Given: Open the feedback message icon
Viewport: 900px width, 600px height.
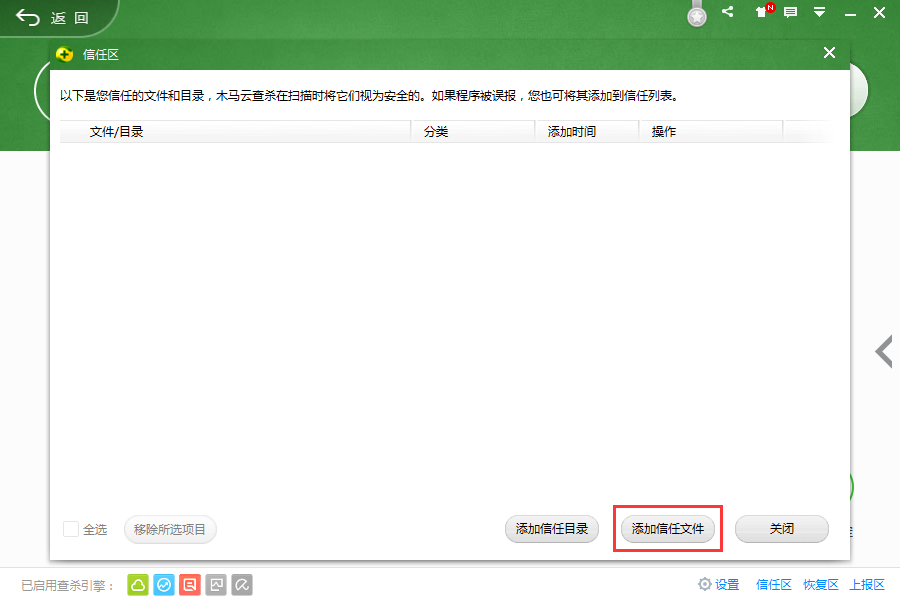Looking at the screenshot, I should [x=790, y=12].
